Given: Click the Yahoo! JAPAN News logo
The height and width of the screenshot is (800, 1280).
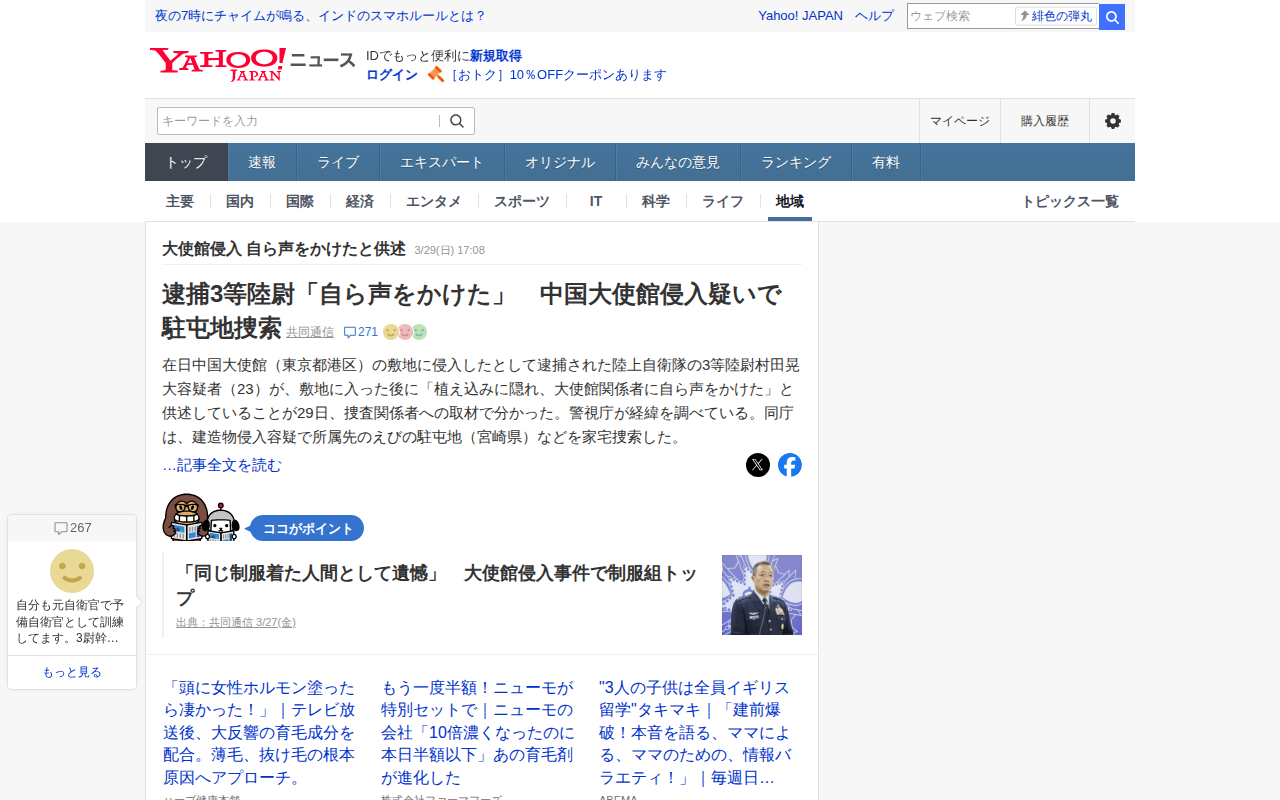Looking at the screenshot, I should pyautogui.click(x=252, y=64).
